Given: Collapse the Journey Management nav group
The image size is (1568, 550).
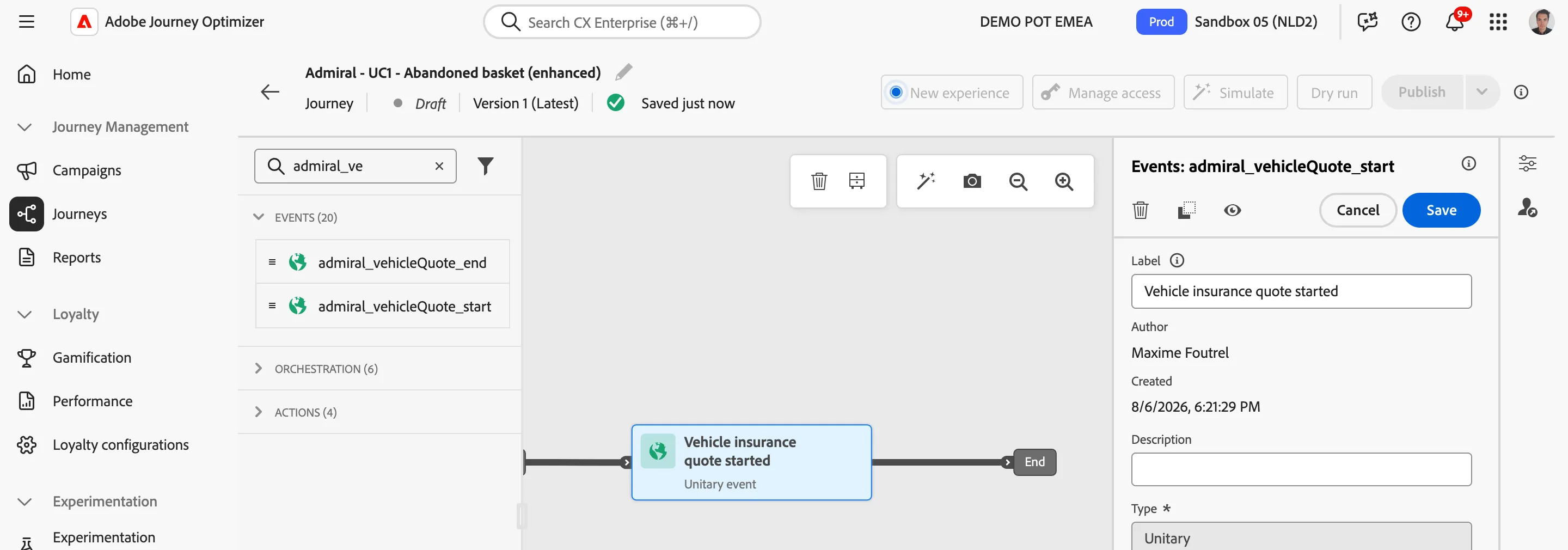Looking at the screenshot, I should pos(24,127).
